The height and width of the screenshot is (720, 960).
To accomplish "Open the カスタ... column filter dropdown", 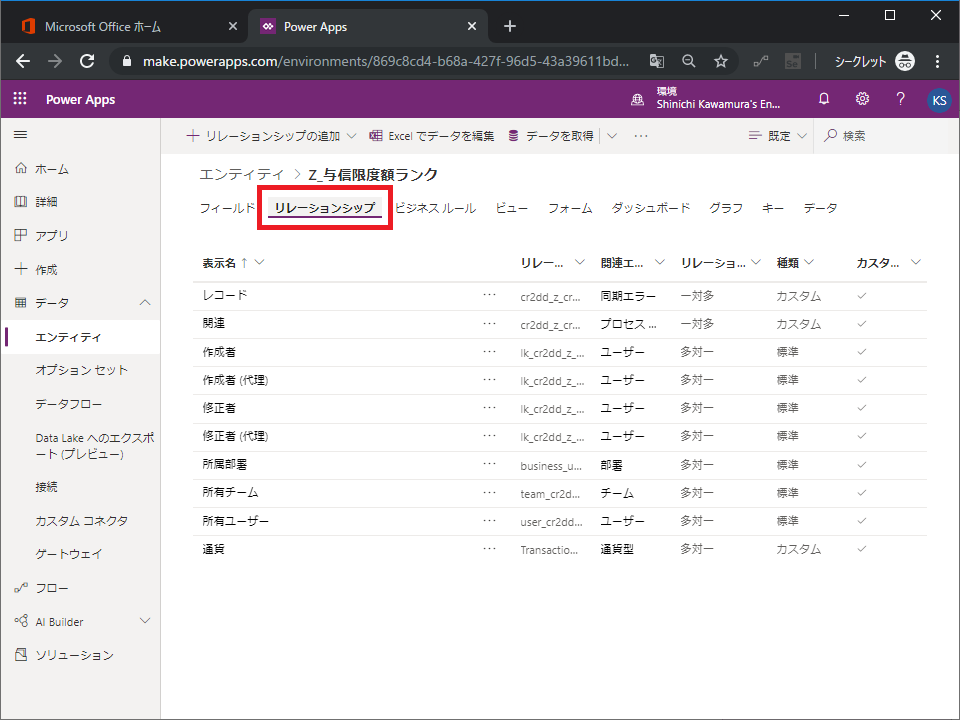I will (915, 263).
